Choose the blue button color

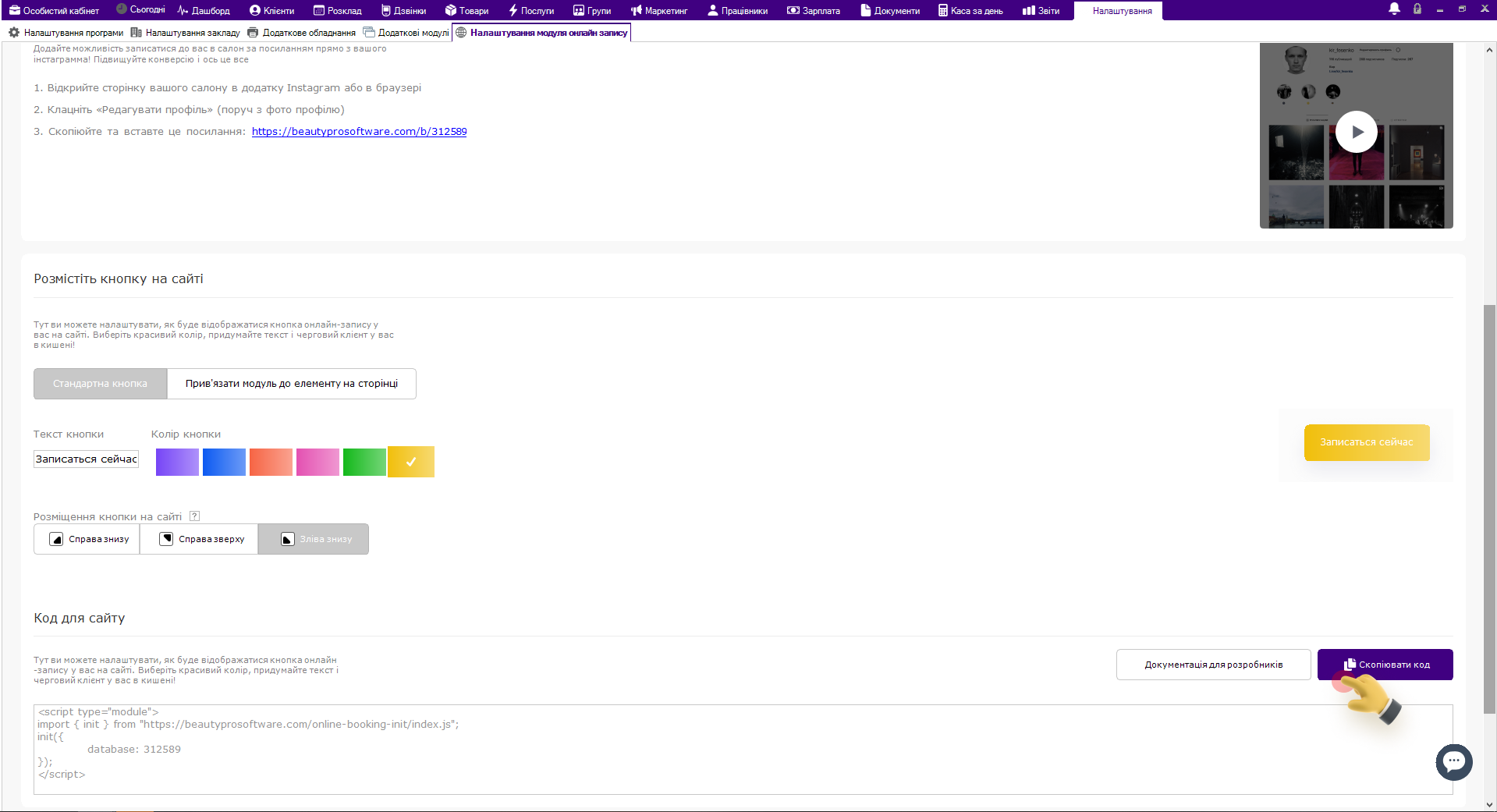(x=224, y=462)
